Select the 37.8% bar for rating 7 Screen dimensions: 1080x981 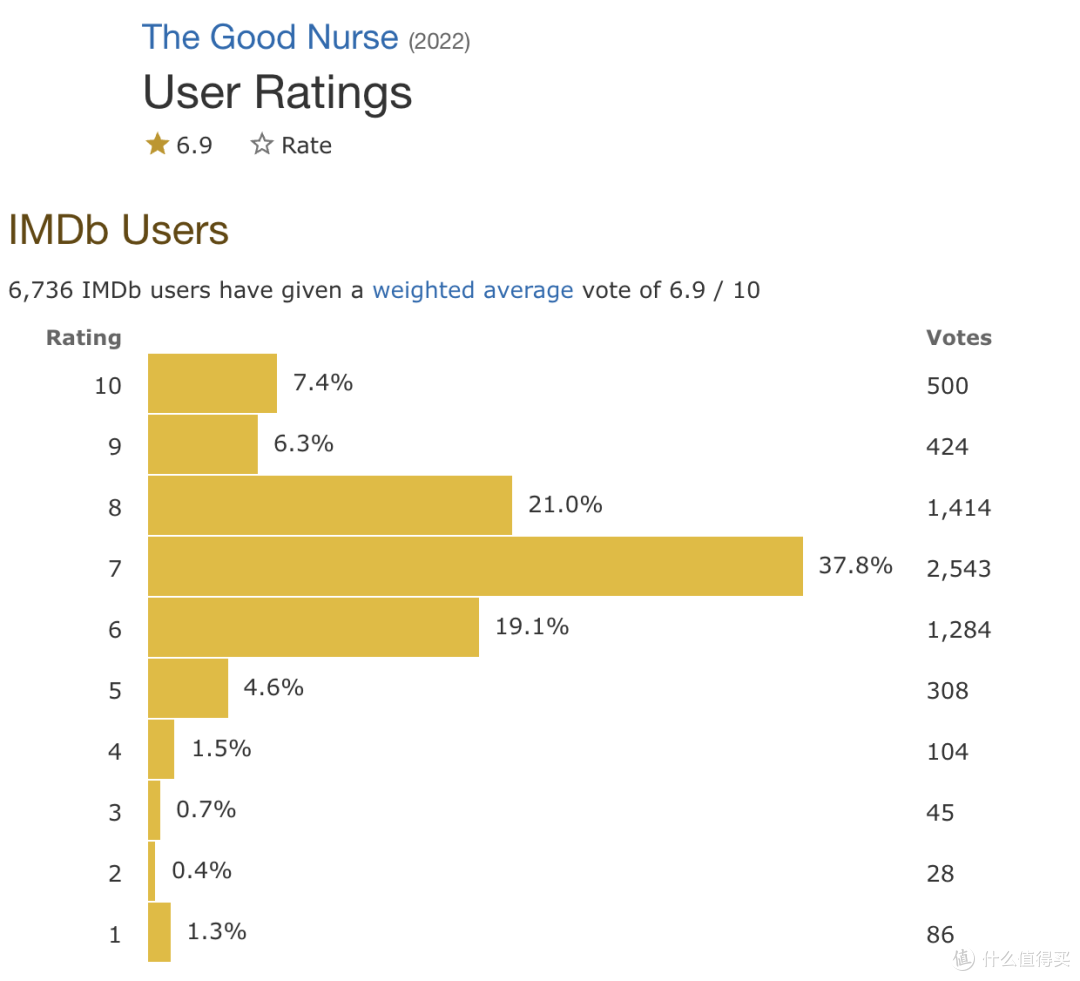475,566
